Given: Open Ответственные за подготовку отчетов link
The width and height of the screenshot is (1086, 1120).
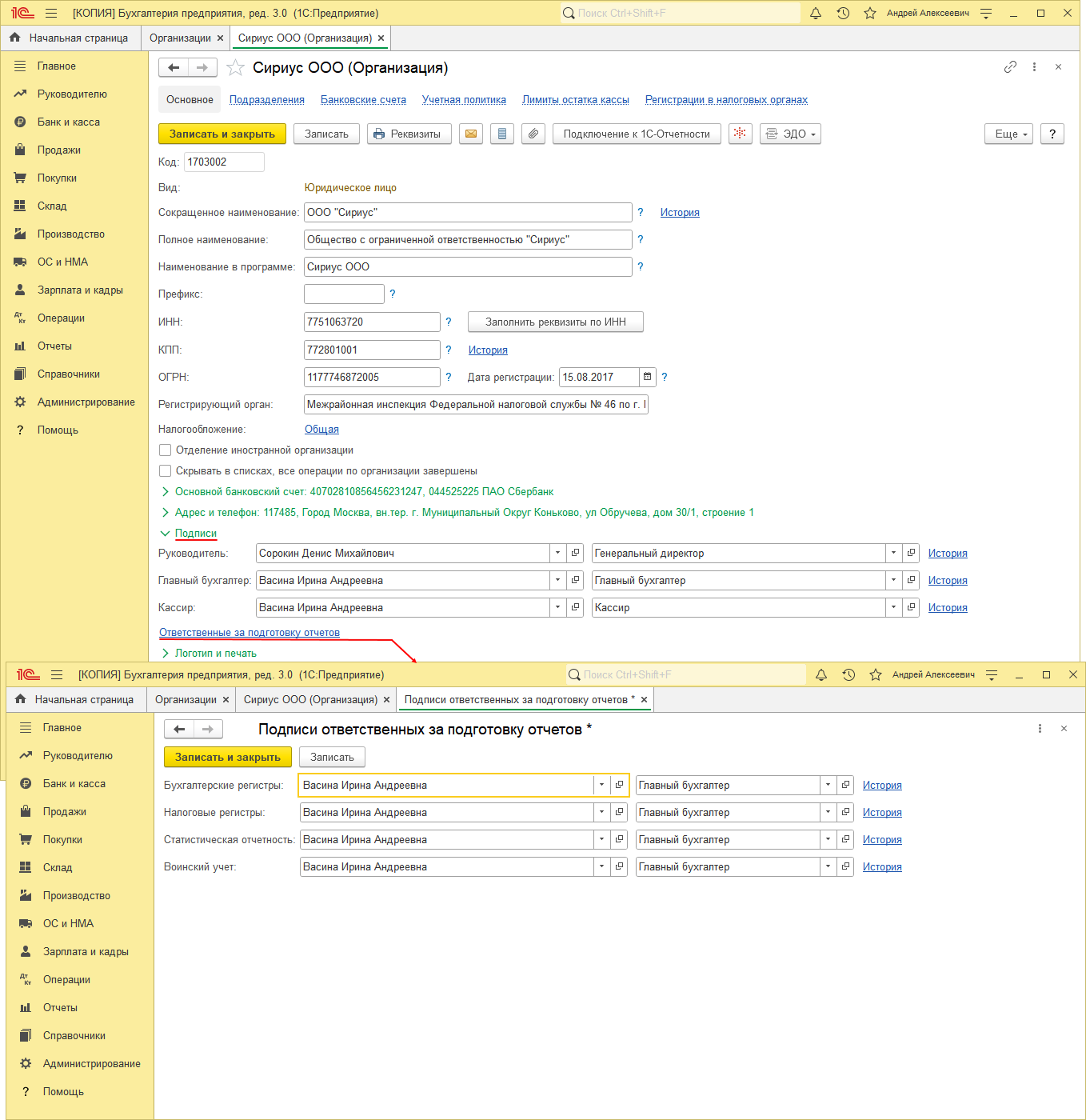Looking at the screenshot, I should (x=250, y=633).
